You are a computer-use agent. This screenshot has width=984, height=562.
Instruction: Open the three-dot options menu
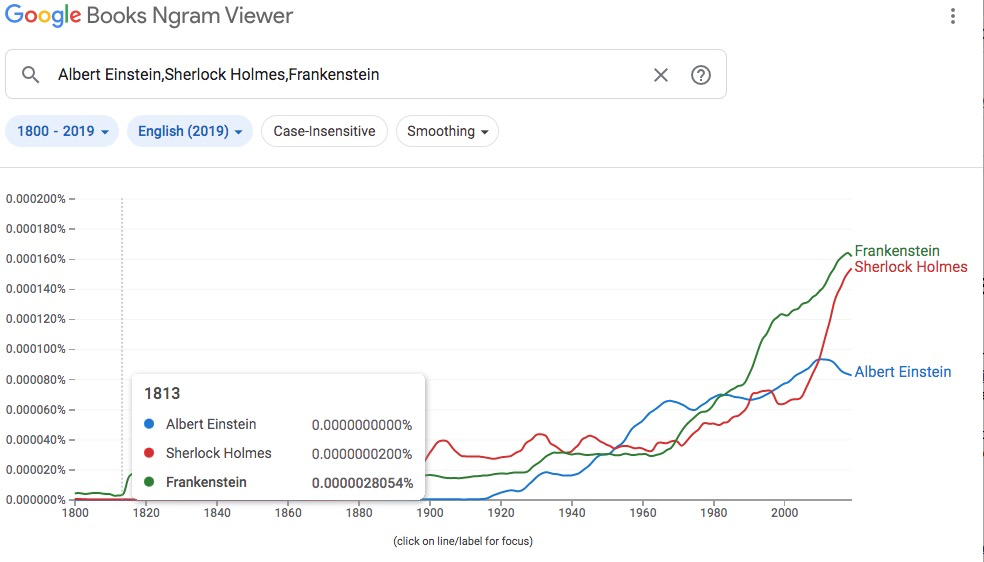tap(953, 17)
